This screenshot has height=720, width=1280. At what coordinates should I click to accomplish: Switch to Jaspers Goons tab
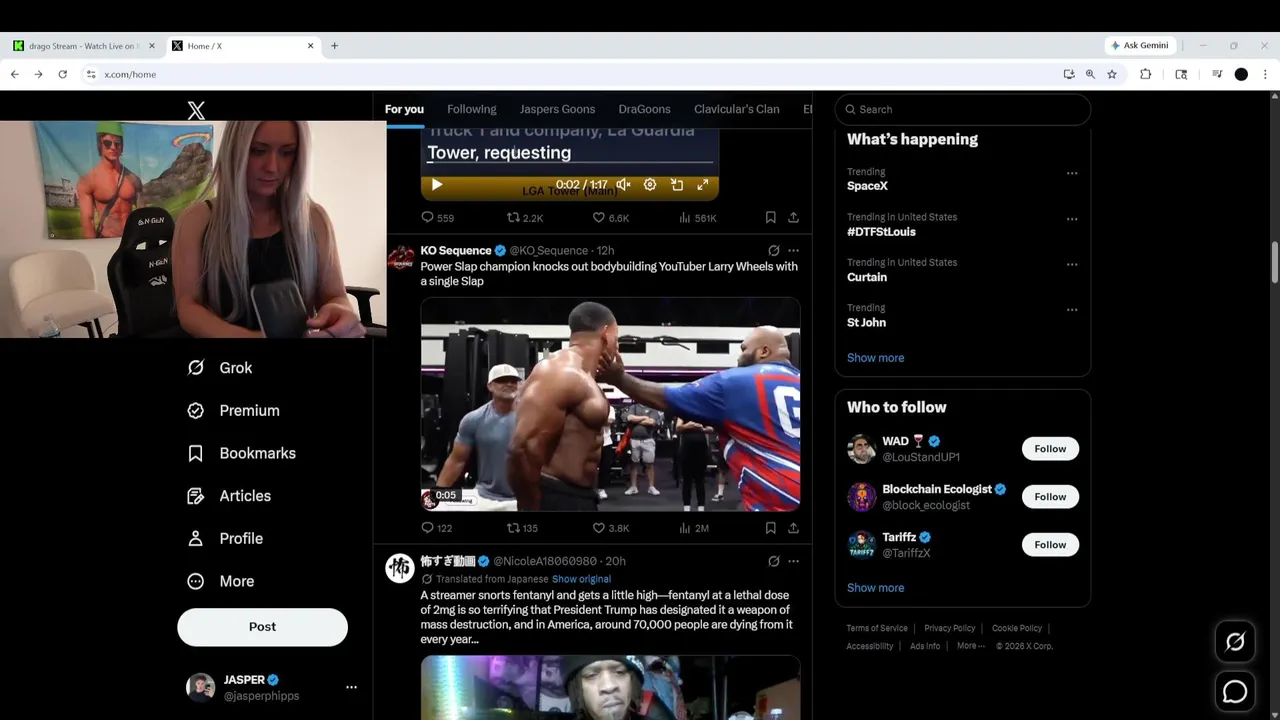[557, 109]
